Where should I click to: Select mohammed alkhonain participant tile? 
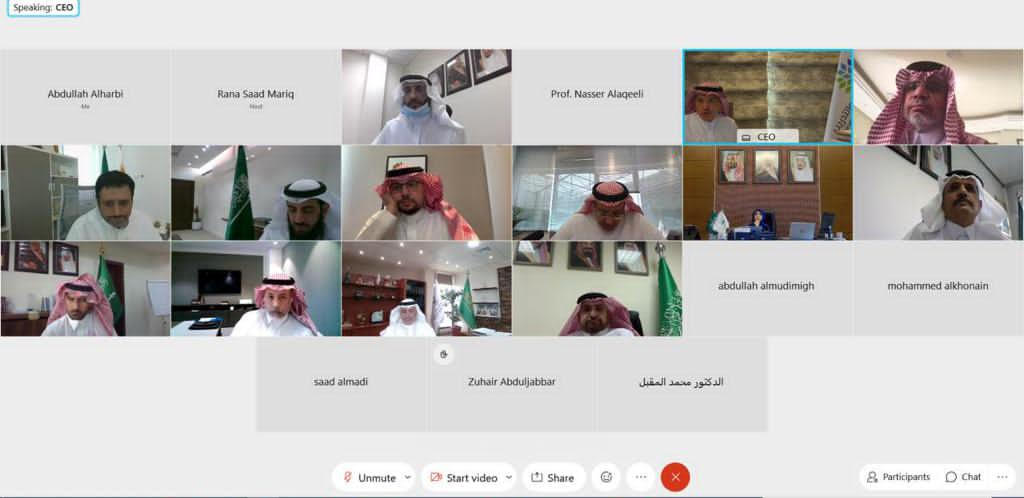938,288
